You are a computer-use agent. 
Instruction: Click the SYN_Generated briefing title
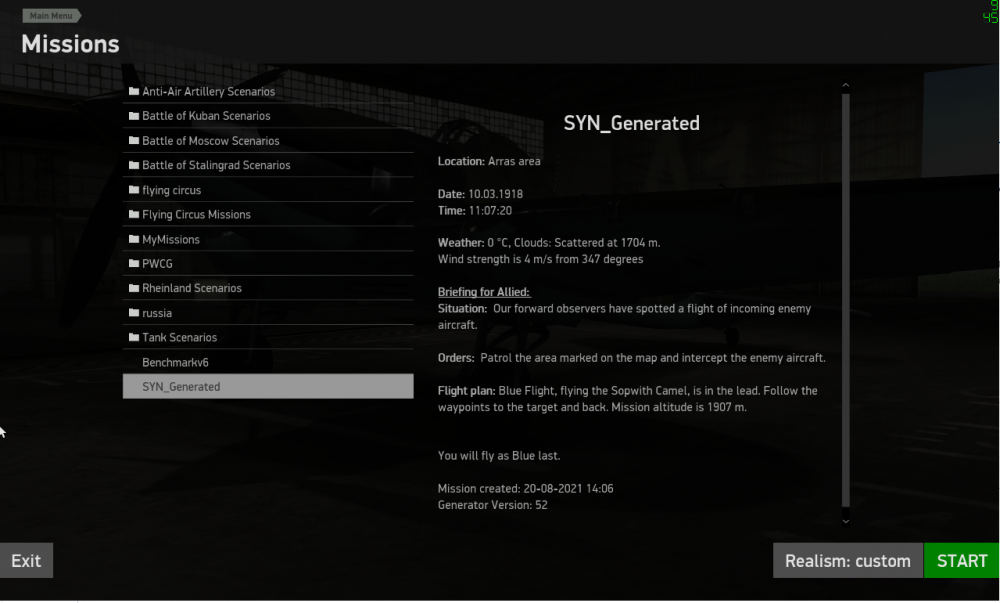pyautogui.click(x=631, y=123)
